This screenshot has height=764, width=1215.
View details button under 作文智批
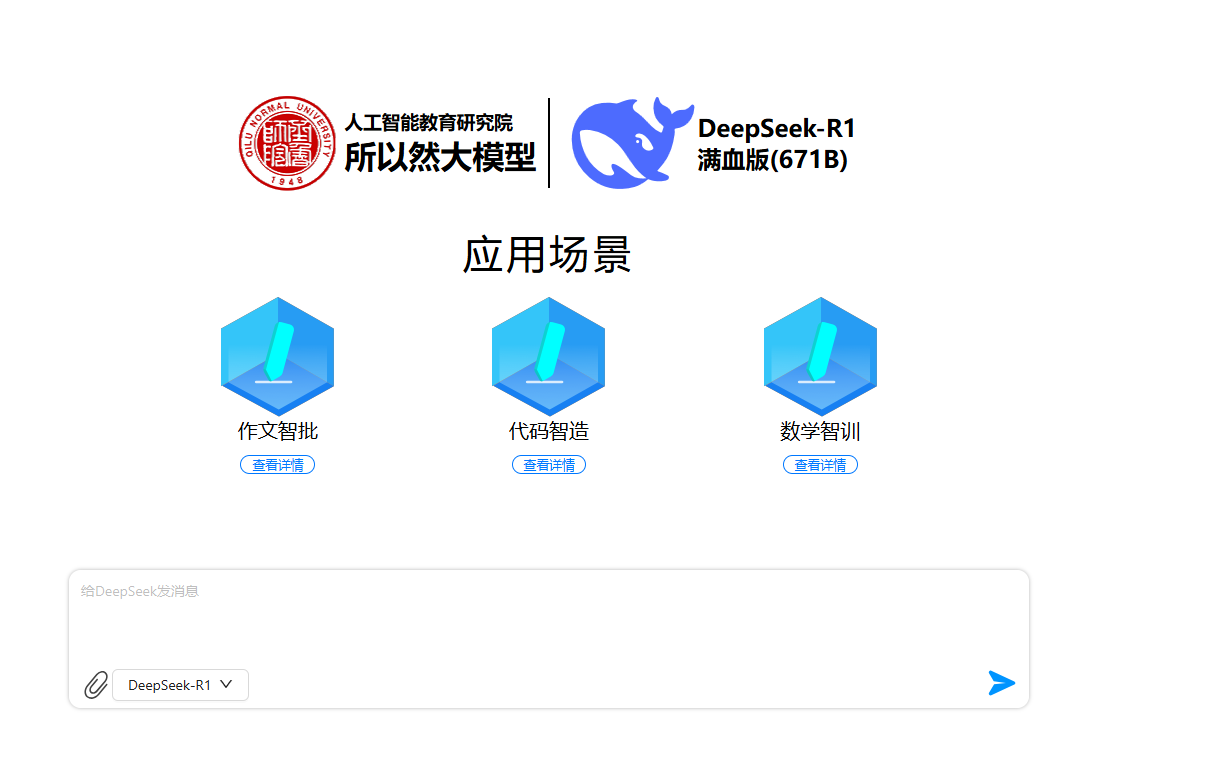coord(277,465)
